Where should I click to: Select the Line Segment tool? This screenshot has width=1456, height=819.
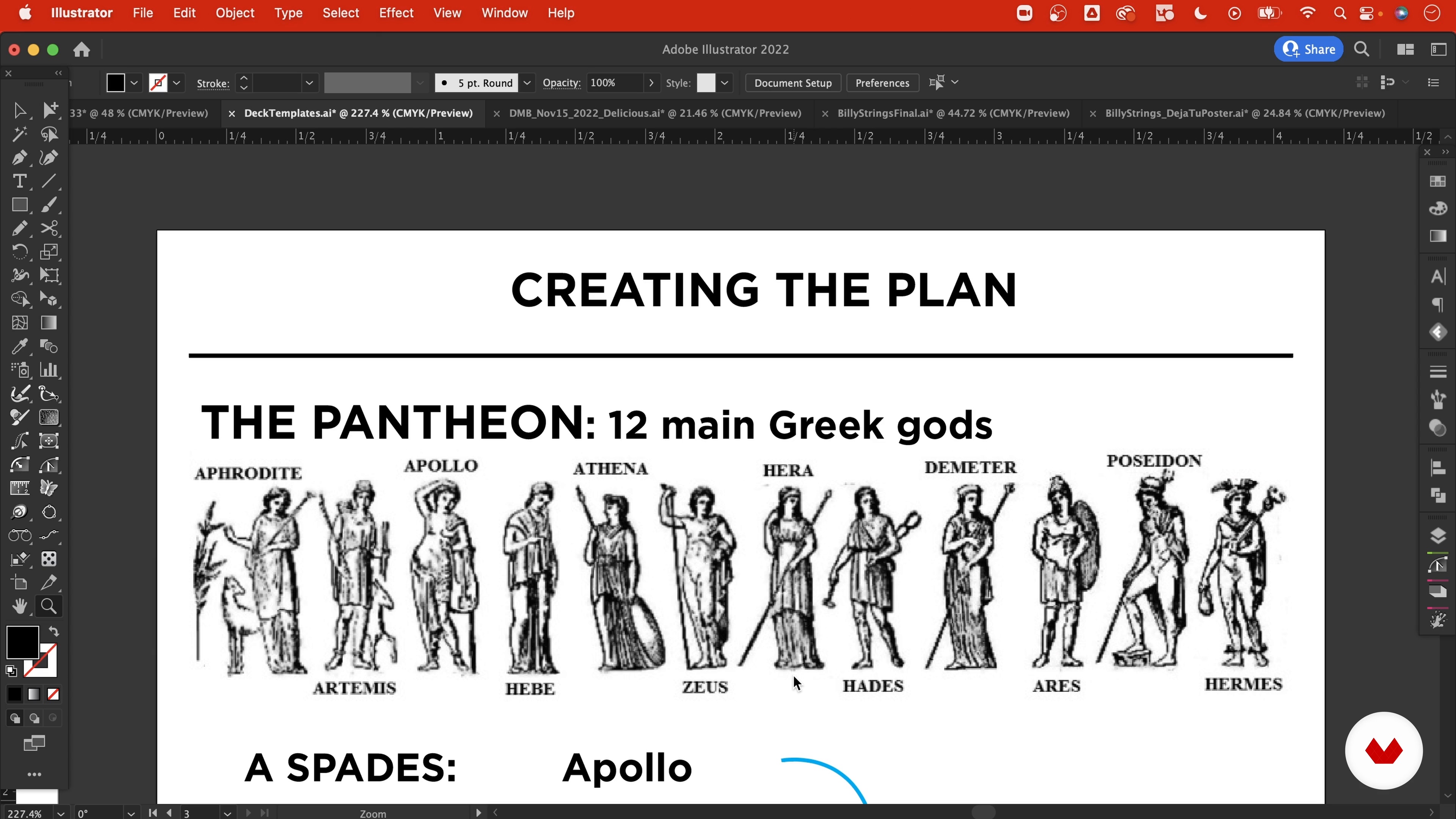click(x=50, y=181)
